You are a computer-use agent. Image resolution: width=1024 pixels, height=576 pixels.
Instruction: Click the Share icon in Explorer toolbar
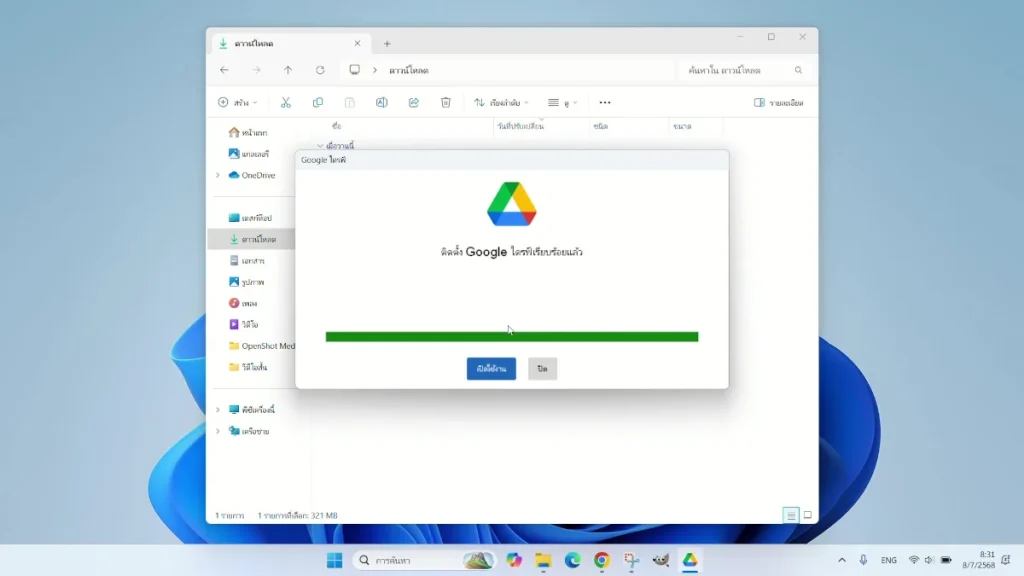point(413,102)
